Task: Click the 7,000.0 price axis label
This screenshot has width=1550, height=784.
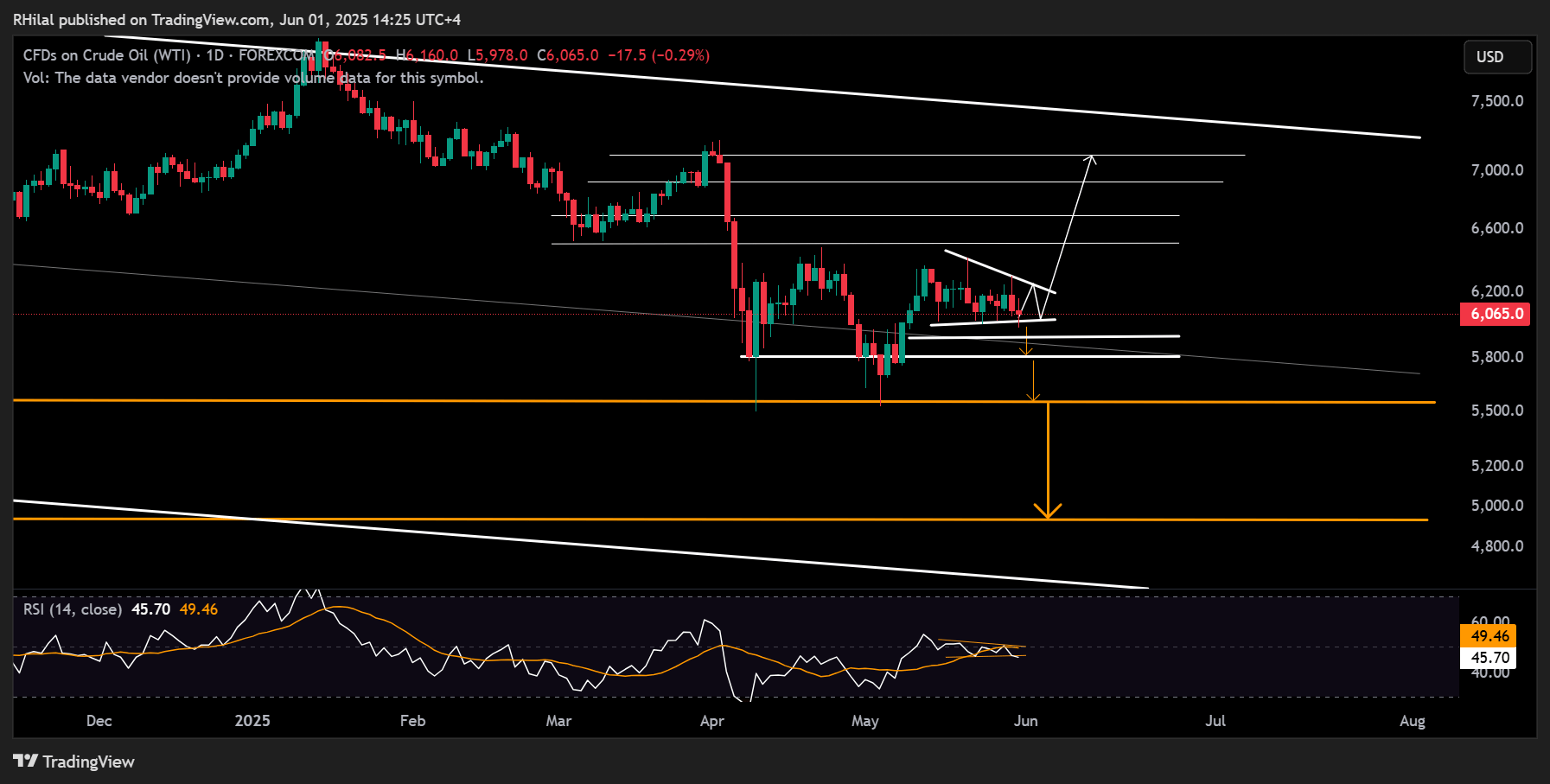Action: (1497, 170)
